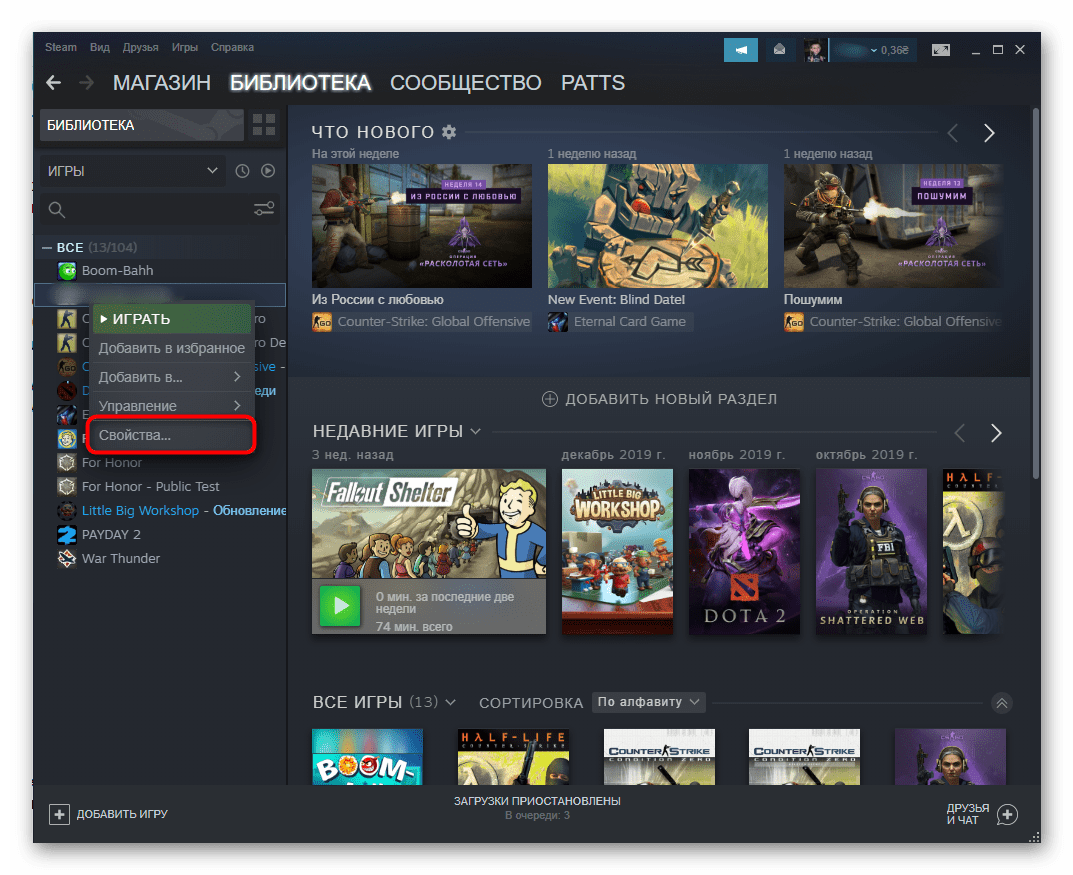Click Добавить новый раздел button
This screenshot has height=875, width=1073.
[659, 399]
